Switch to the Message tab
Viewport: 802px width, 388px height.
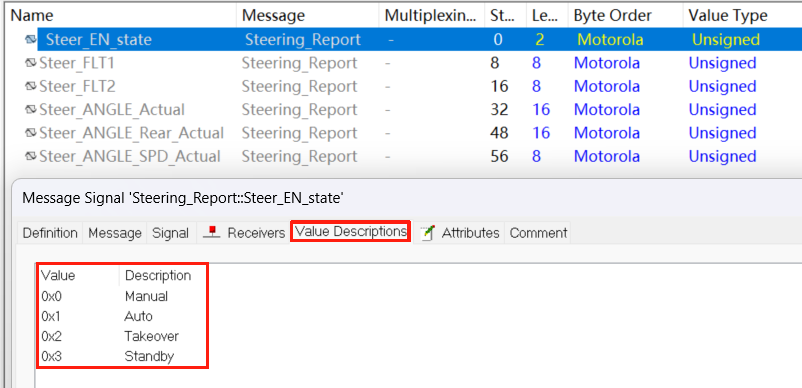115,233
